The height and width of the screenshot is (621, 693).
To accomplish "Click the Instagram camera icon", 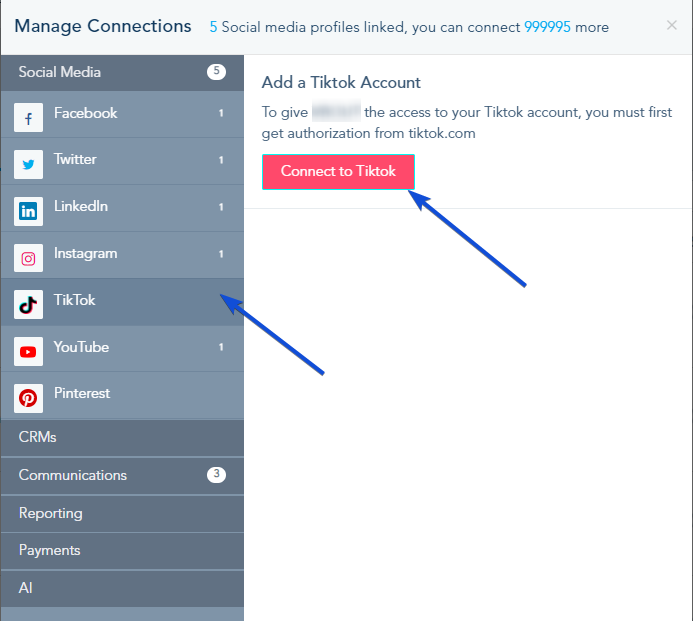I will coord(28,258).
